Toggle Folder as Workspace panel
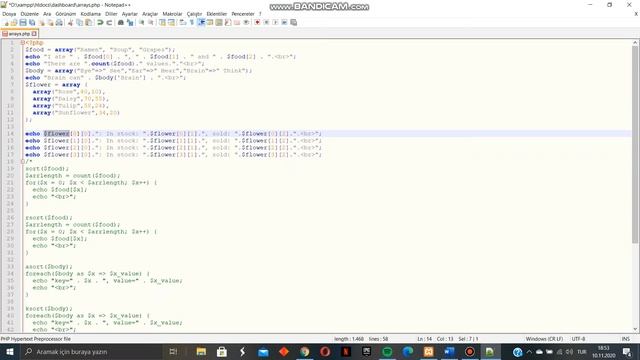This screenshot has width=640, height=360. (237, 22)
